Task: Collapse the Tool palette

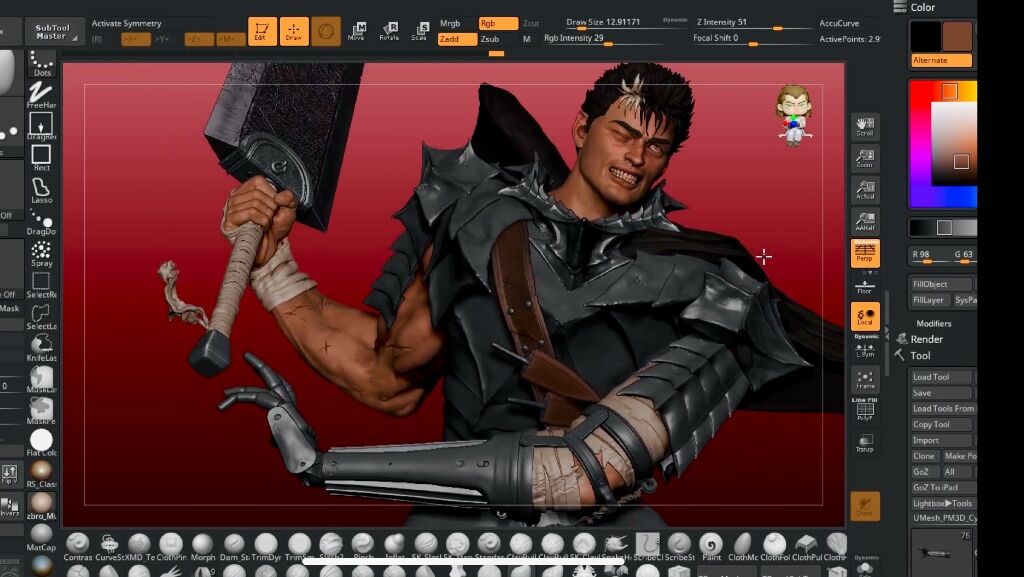Action: (920, 356)
